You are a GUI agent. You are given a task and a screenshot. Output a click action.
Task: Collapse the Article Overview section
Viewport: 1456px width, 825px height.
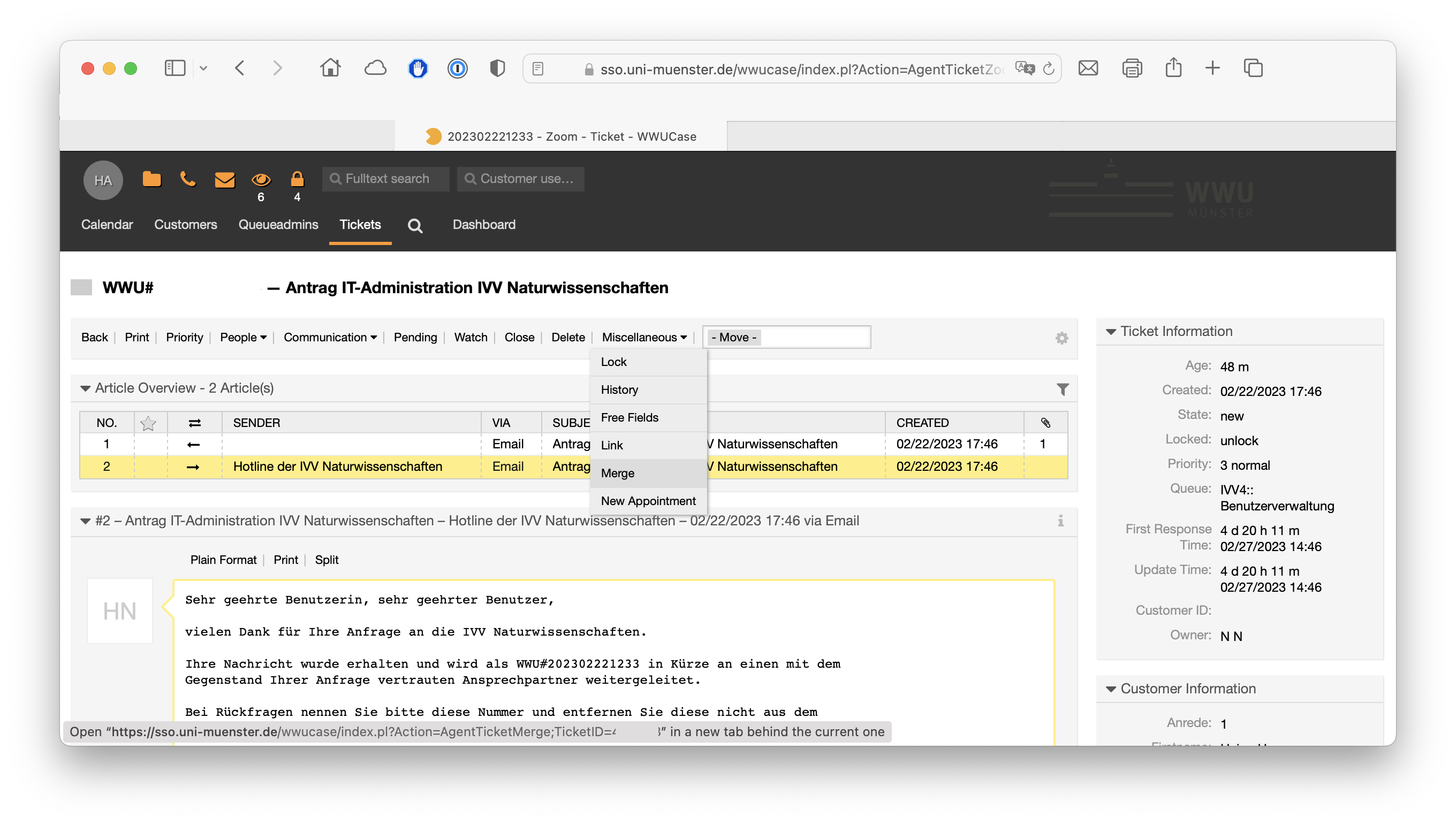tap(86, 388)
